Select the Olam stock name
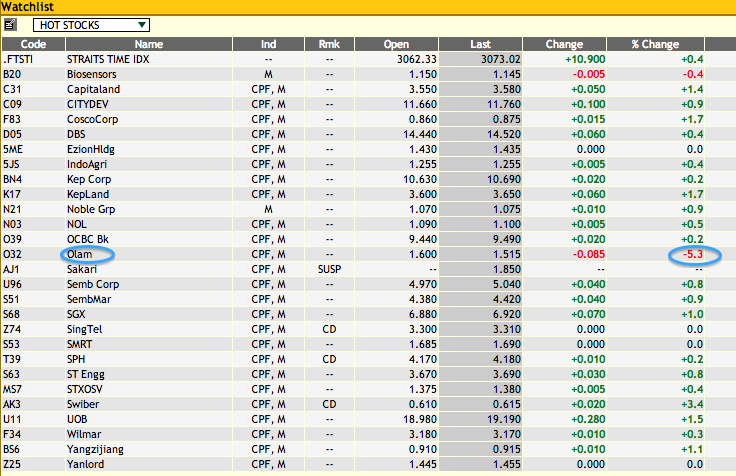The height and width of the screenshot is (476, 736). click(79, 255)
